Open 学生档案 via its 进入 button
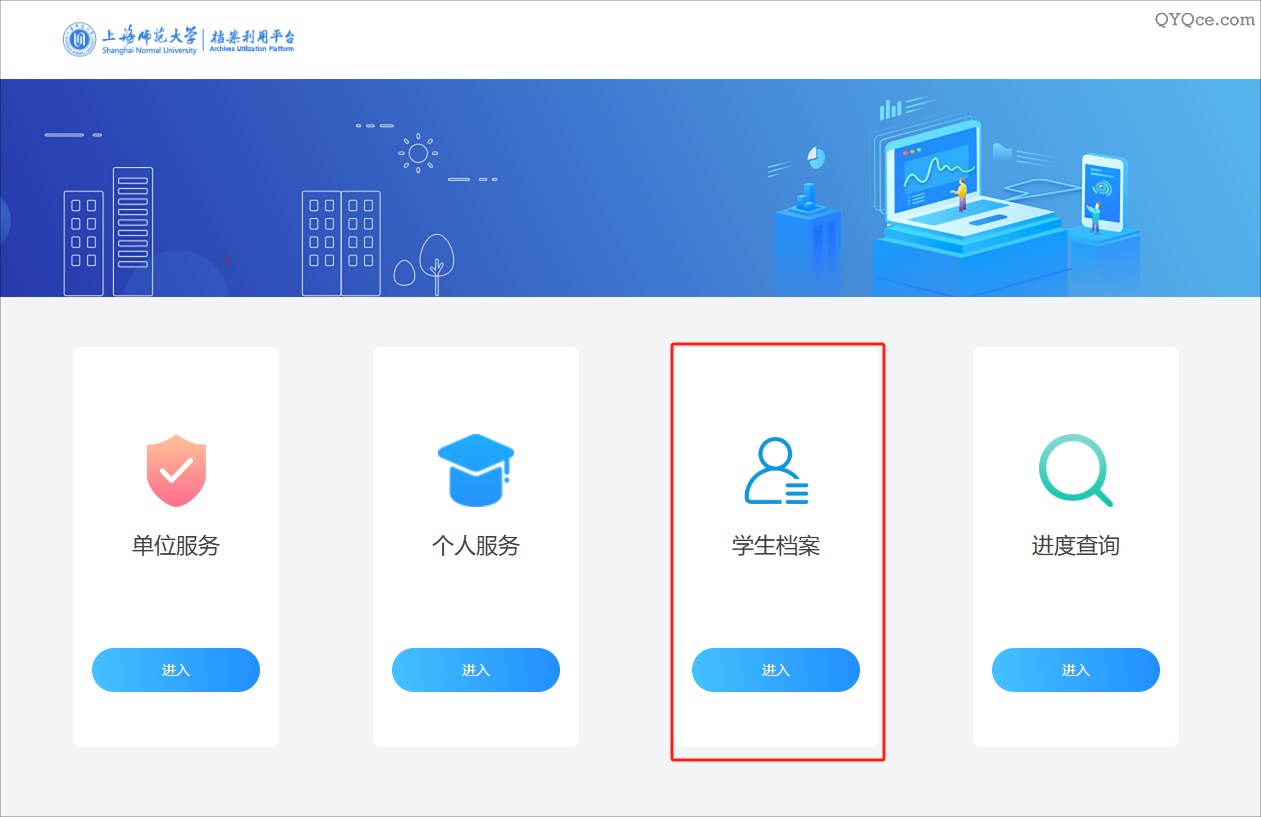1261x817 pixels. pos(776,670)
